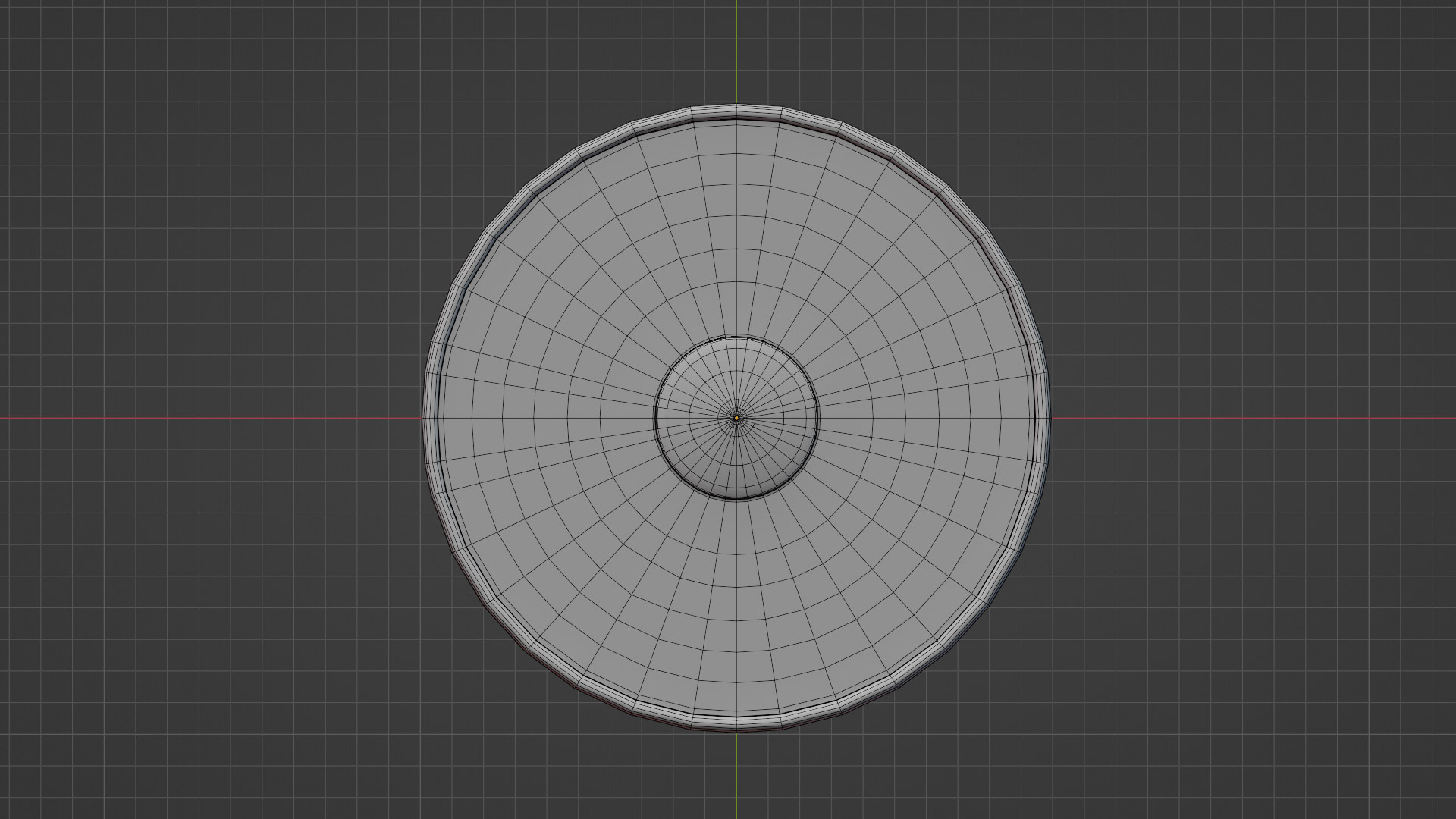Click the outer rim at the left side of the mesh
1456x819 pixels.
click(x=430, y=418)
